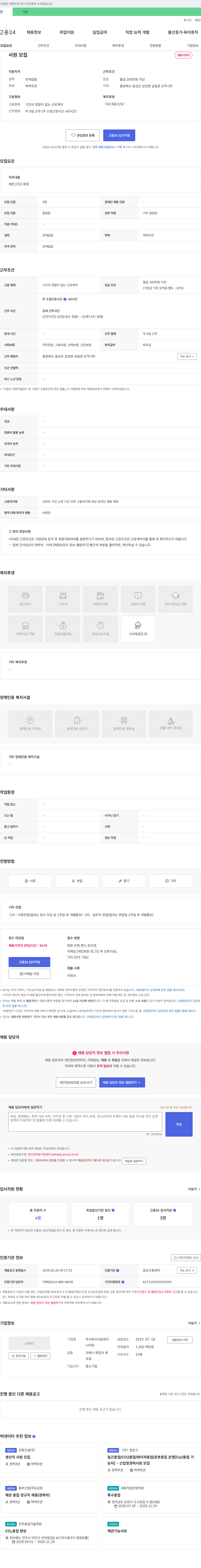The width and height of the screenshot is (201, 1568).
Task: Click the 고용24 logo
Action: point(8,32)
